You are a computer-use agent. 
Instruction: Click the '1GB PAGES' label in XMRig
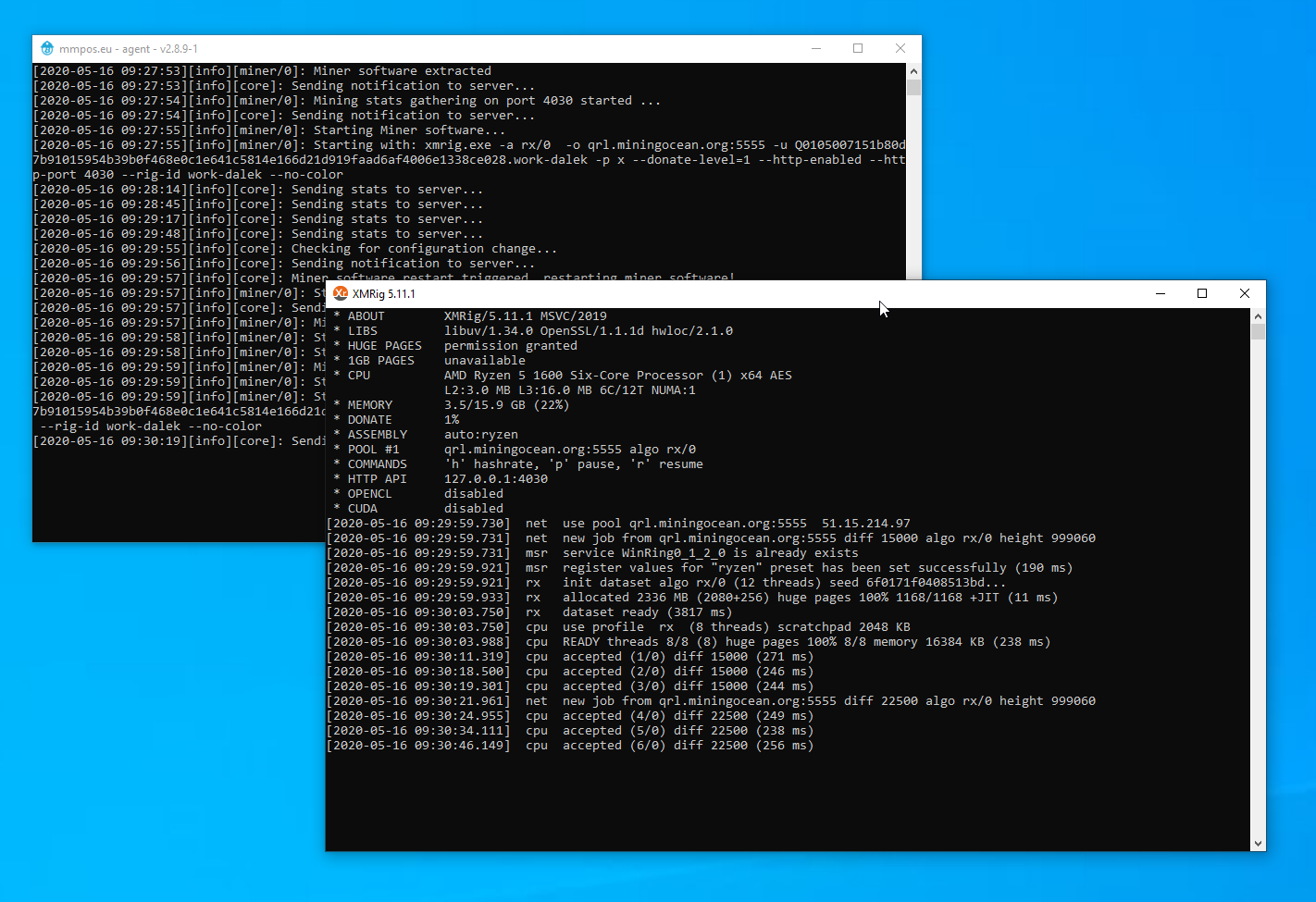[380, 360]
